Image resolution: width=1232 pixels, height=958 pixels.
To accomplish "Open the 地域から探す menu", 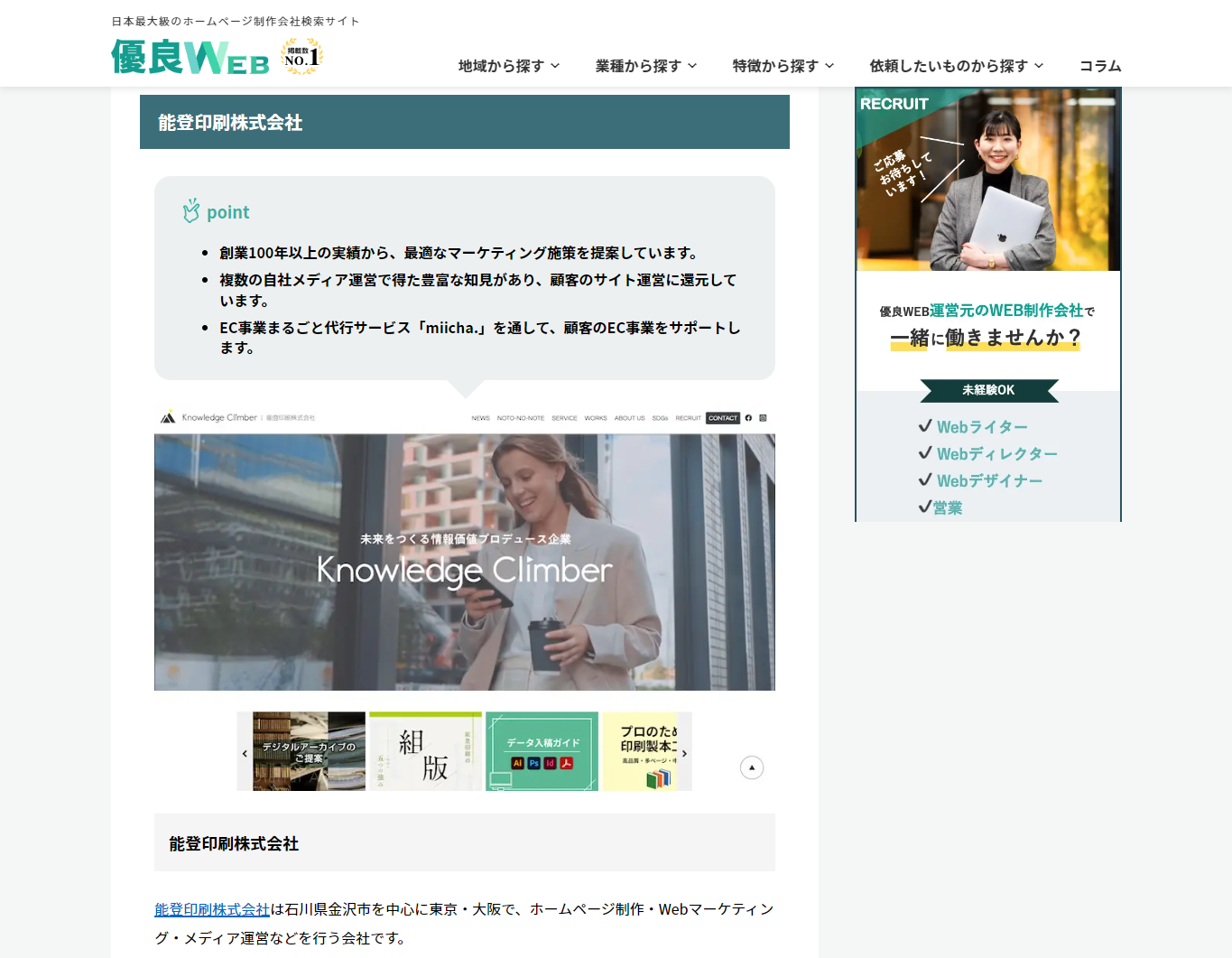I will pos(509,66).
